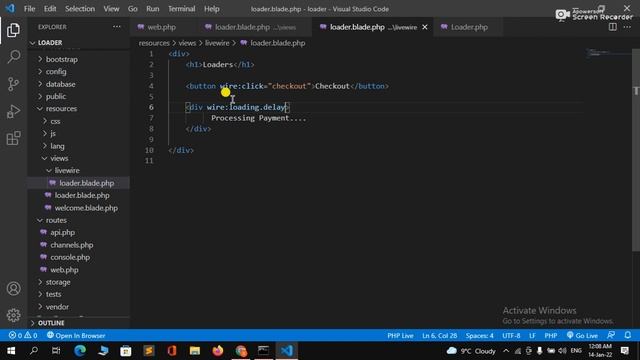This screenshot has height=360, width=640.
Task: Click PHP Live in status bar
Action: [400, 336]
